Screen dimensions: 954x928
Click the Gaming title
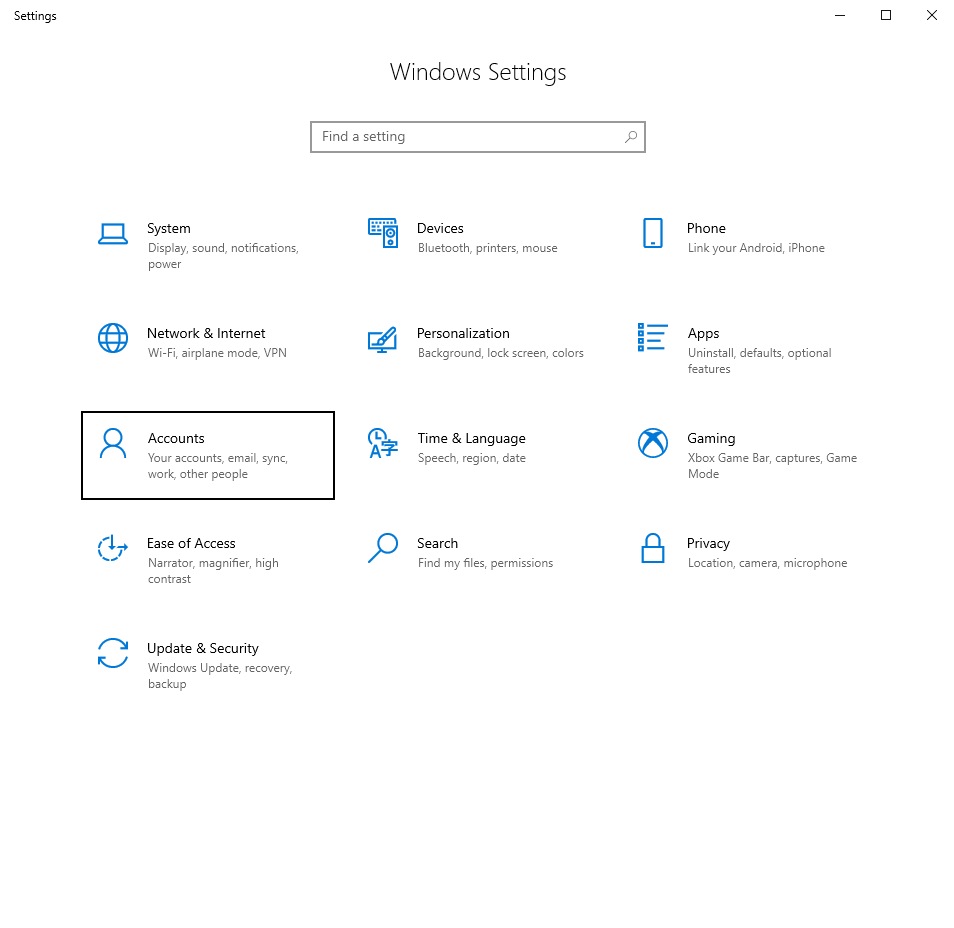pos(711,439)
